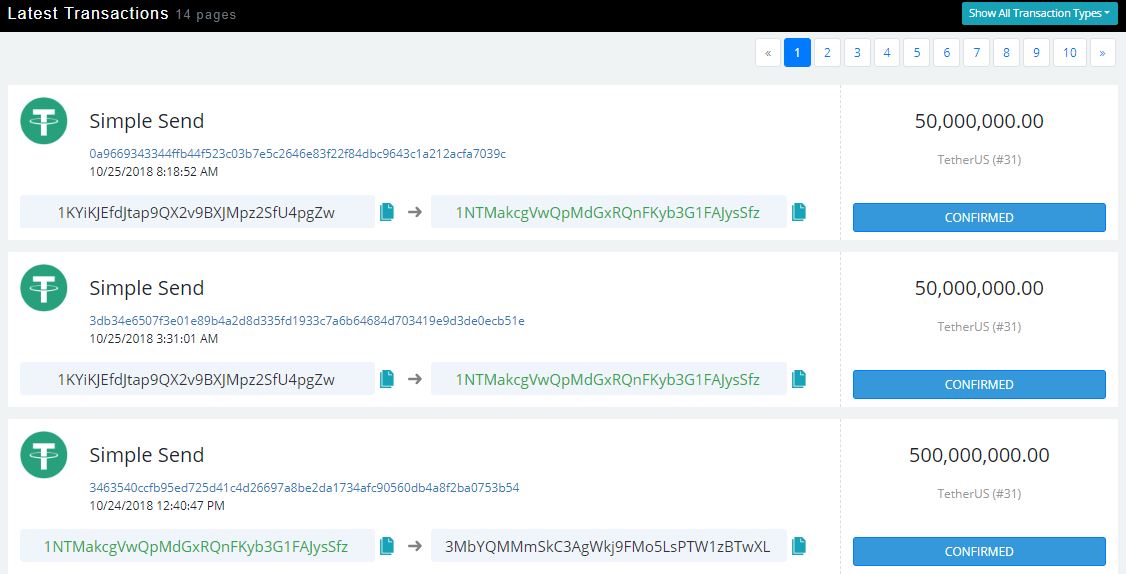Click Tether logo of first transaction
1126x574 pixels.
point(44,121)
